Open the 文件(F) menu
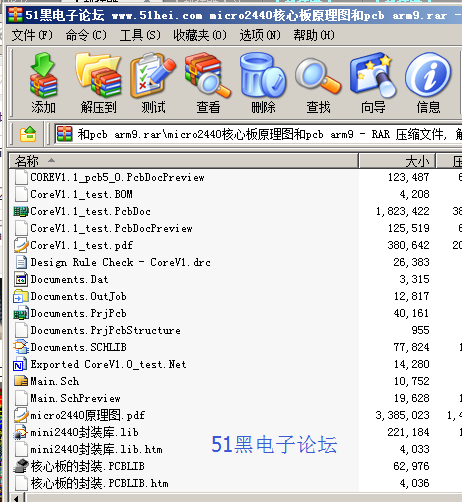Viewport: 462px width, 502px height. coord(32,35)
